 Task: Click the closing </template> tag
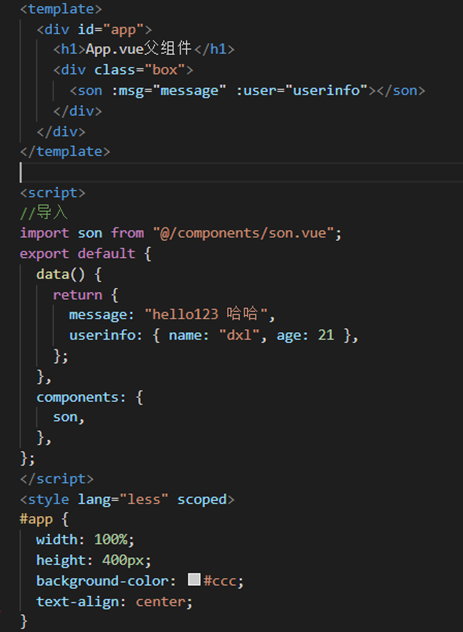tap(65, 152)
